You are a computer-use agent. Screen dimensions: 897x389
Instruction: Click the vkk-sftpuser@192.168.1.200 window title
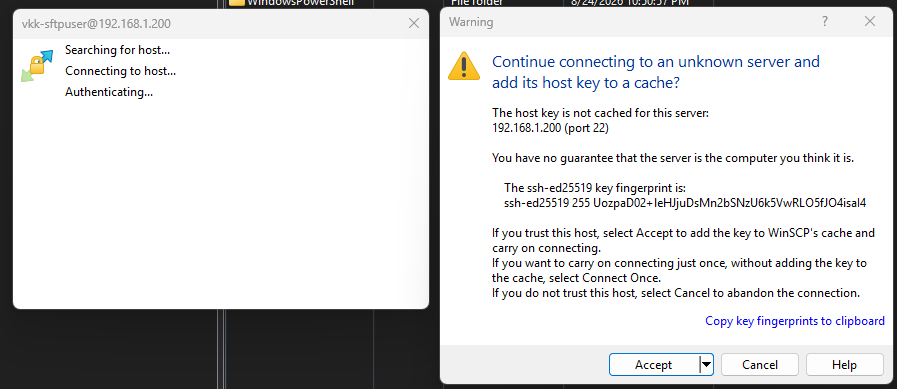coord(96,23)
